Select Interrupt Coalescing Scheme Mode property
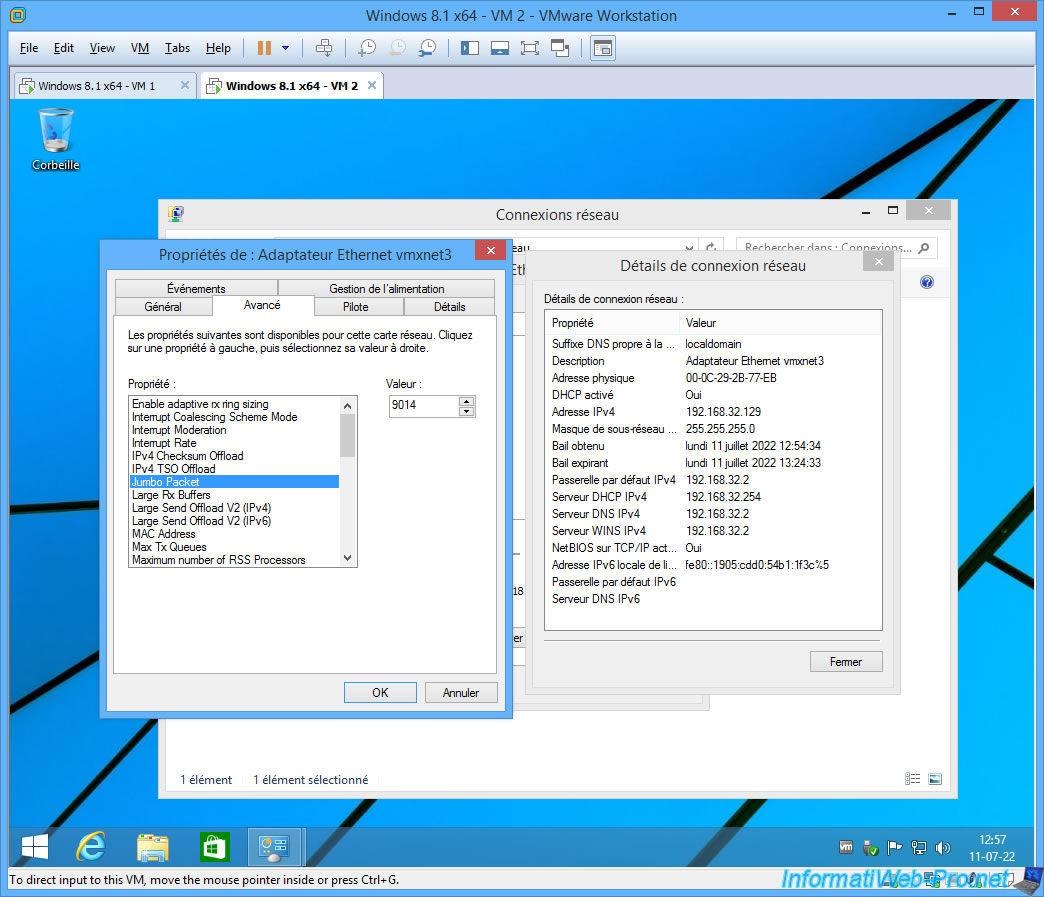Viewport: 1044px width, 897px height. pyautogui.click(x=234, y=417)
